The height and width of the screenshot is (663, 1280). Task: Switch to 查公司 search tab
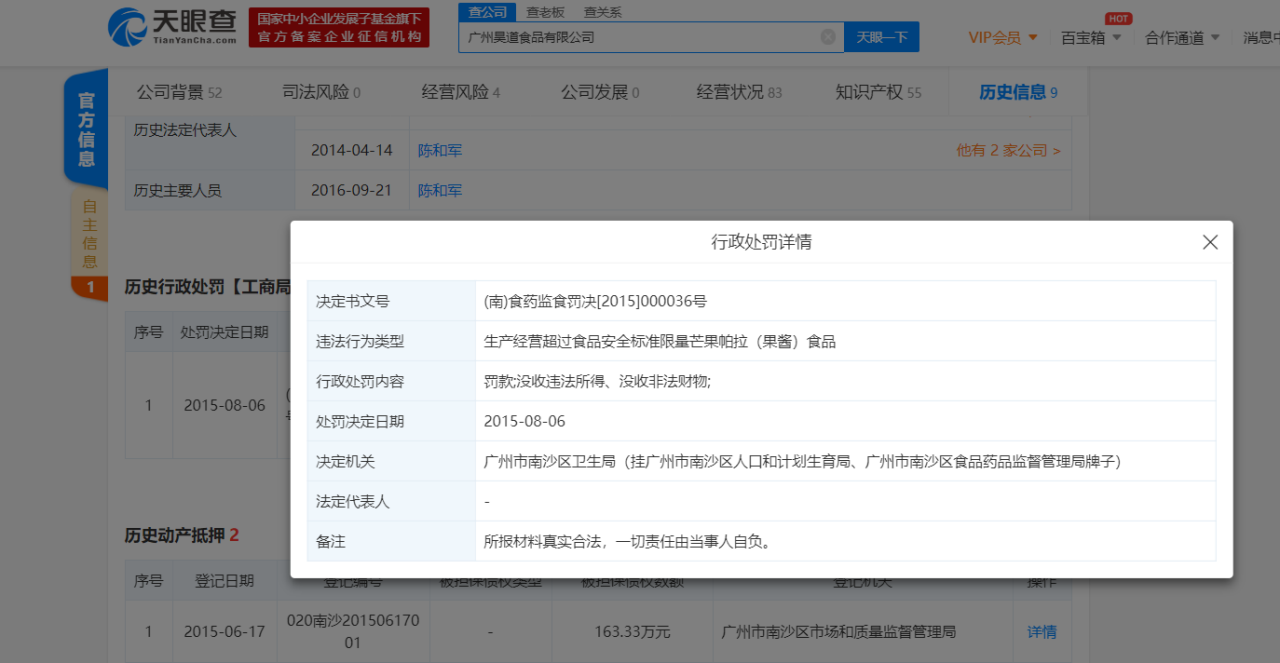pos(487,12)
